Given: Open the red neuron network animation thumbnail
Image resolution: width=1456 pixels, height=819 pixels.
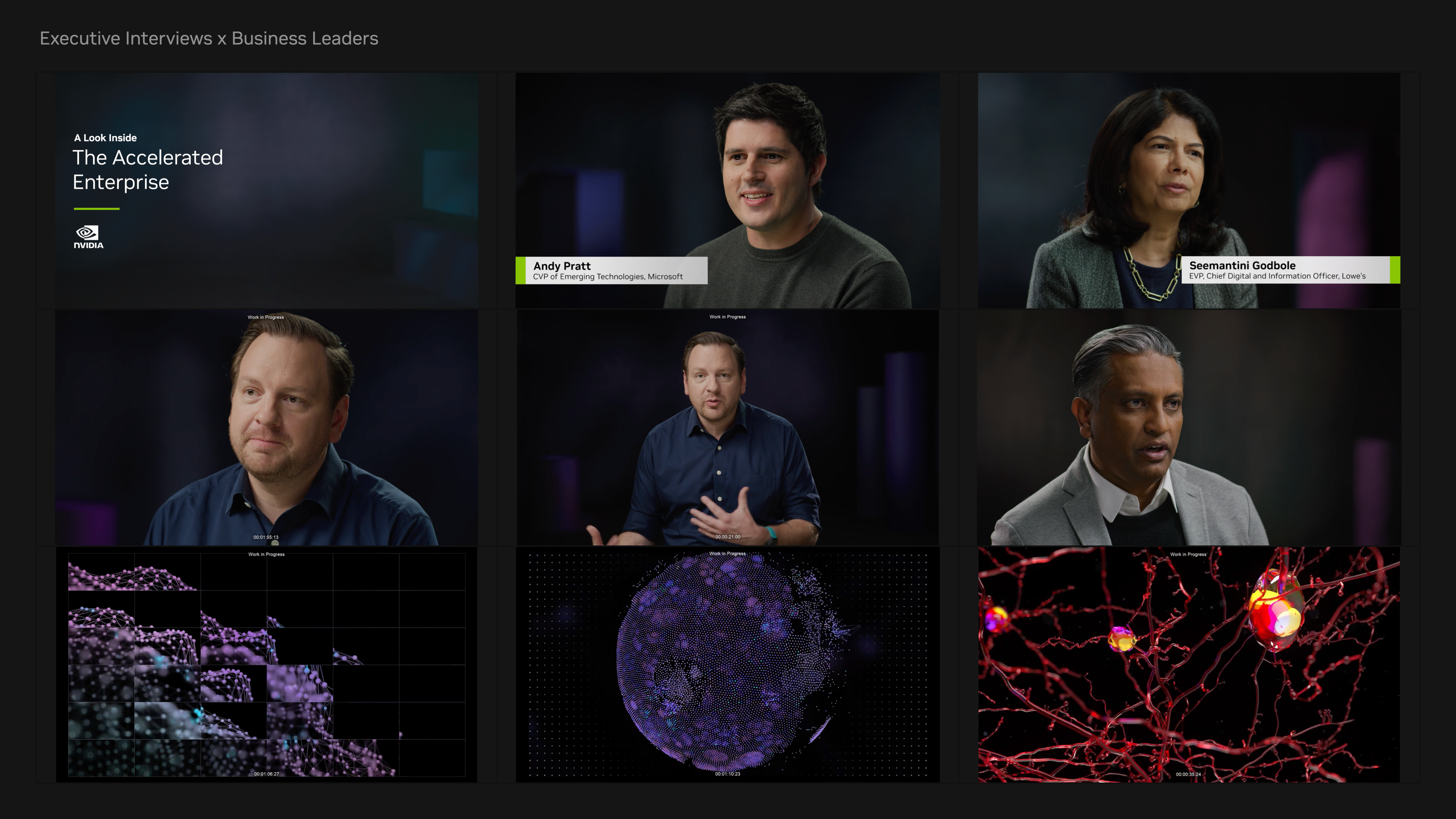Looking at the screenshot, I should 1189,665.
